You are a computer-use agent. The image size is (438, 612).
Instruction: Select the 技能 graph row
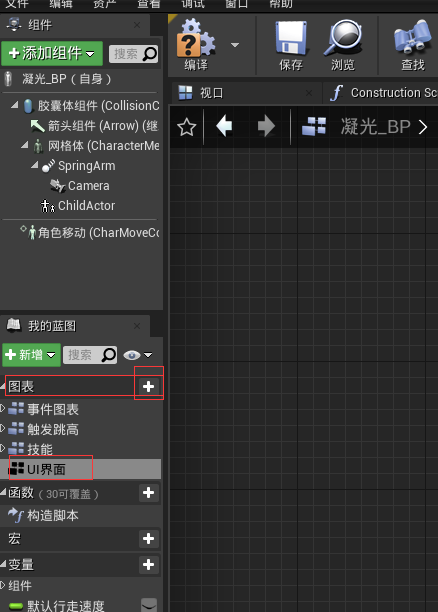point(81,449)
